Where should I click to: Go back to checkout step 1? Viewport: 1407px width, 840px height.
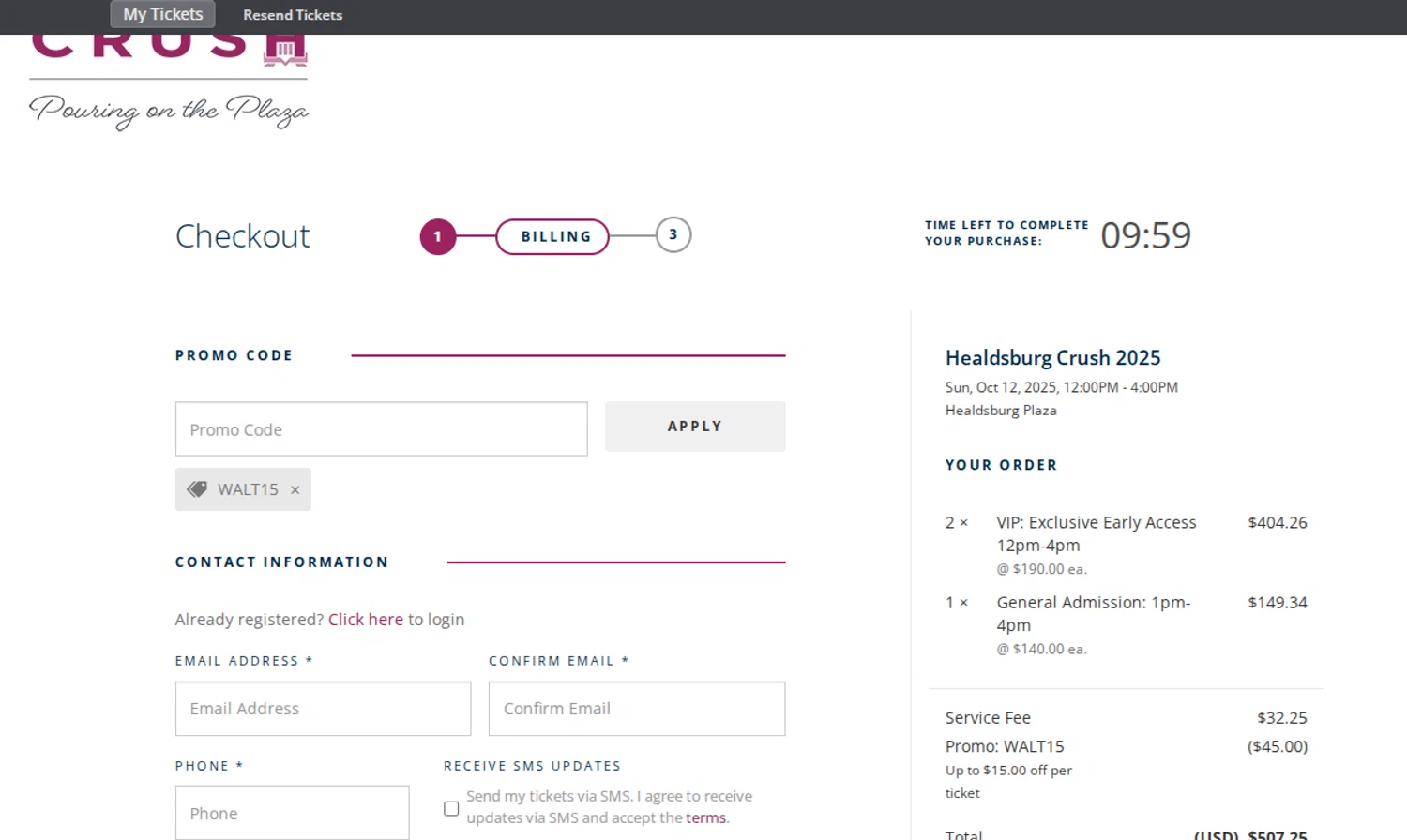(x=438, y=236)
